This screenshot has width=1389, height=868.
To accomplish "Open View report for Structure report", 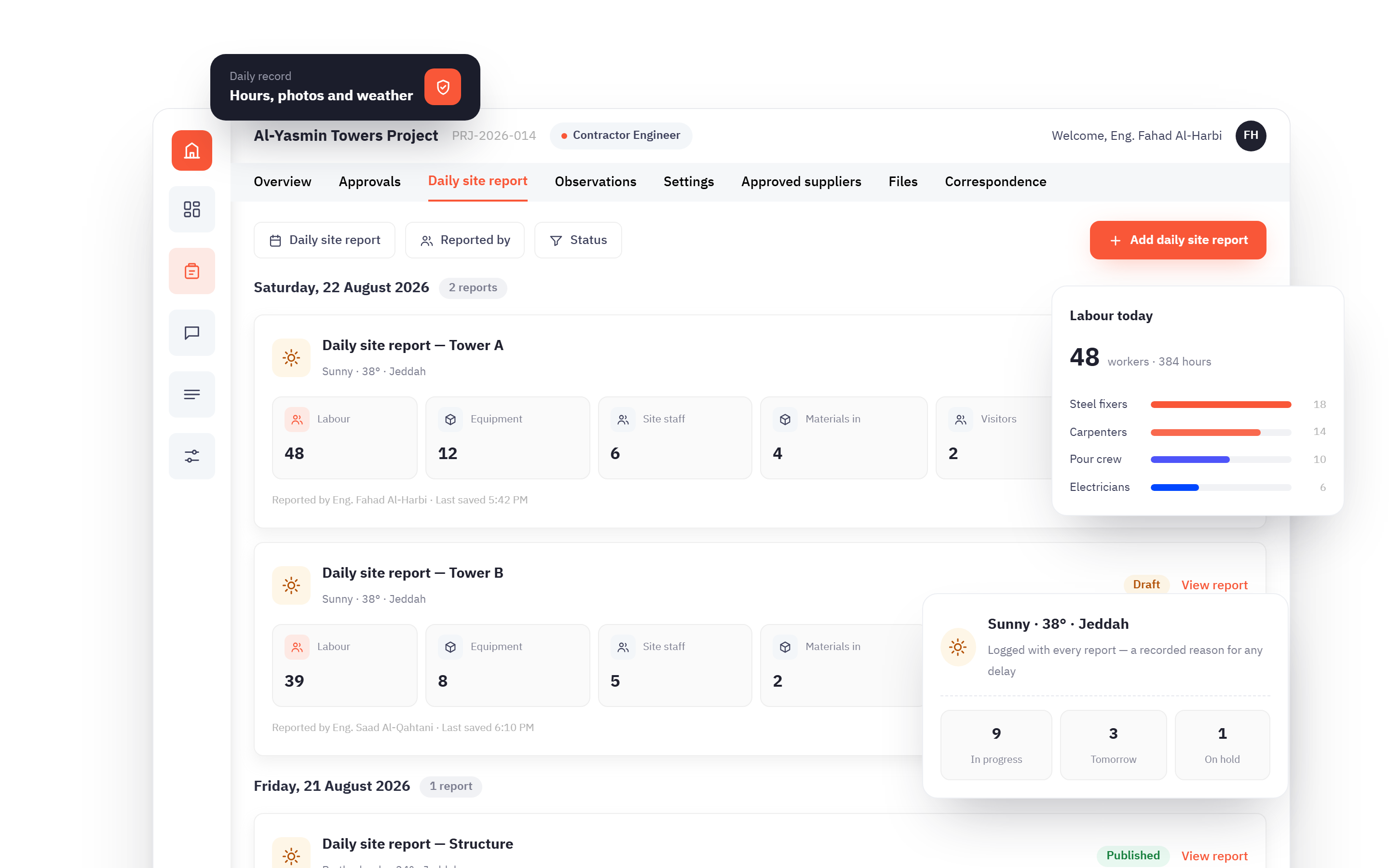I will click(x=1214, y=856).
